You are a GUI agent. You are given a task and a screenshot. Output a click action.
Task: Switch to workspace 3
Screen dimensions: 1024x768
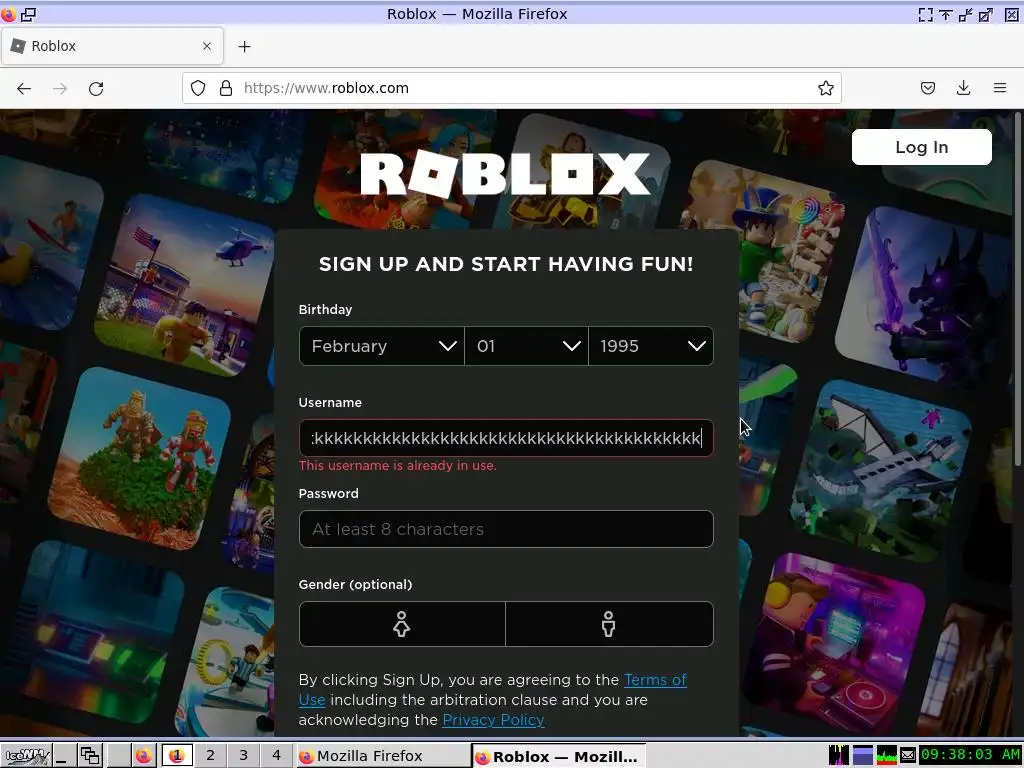click(x=243, y=756)
